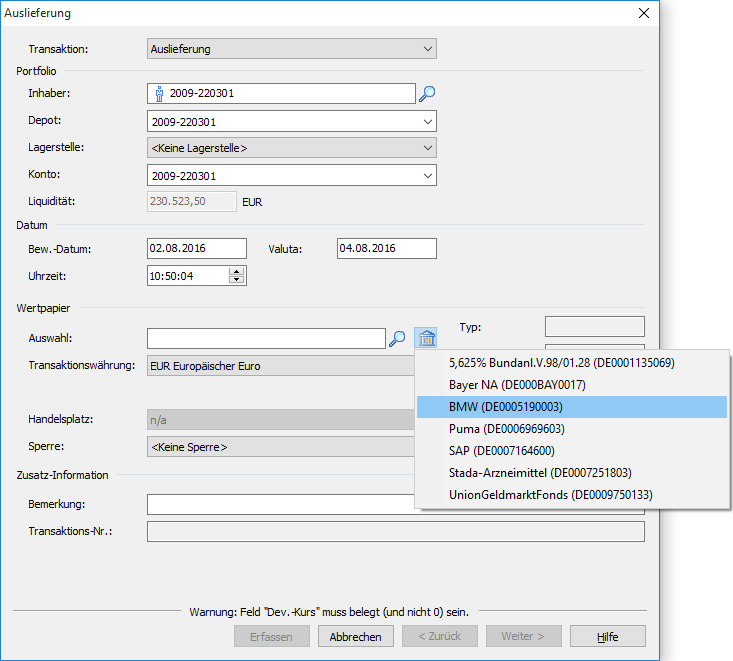733x661 pixels.
Task: Click the Valuta date field
Action: tap(386, 249)
